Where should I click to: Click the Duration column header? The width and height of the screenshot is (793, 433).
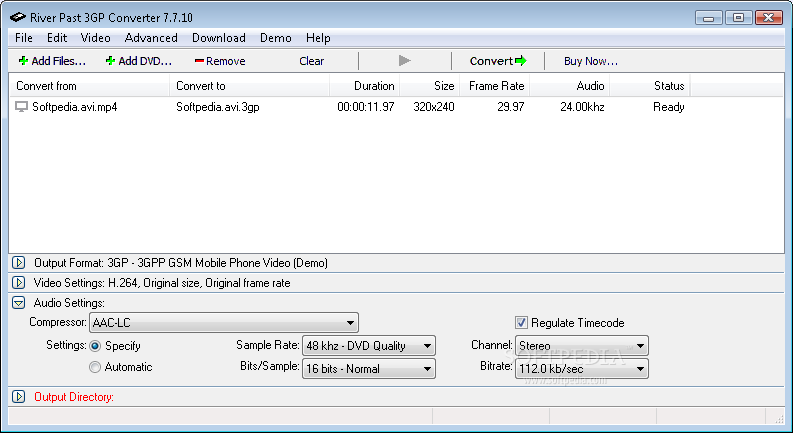[x=365, y=86]
